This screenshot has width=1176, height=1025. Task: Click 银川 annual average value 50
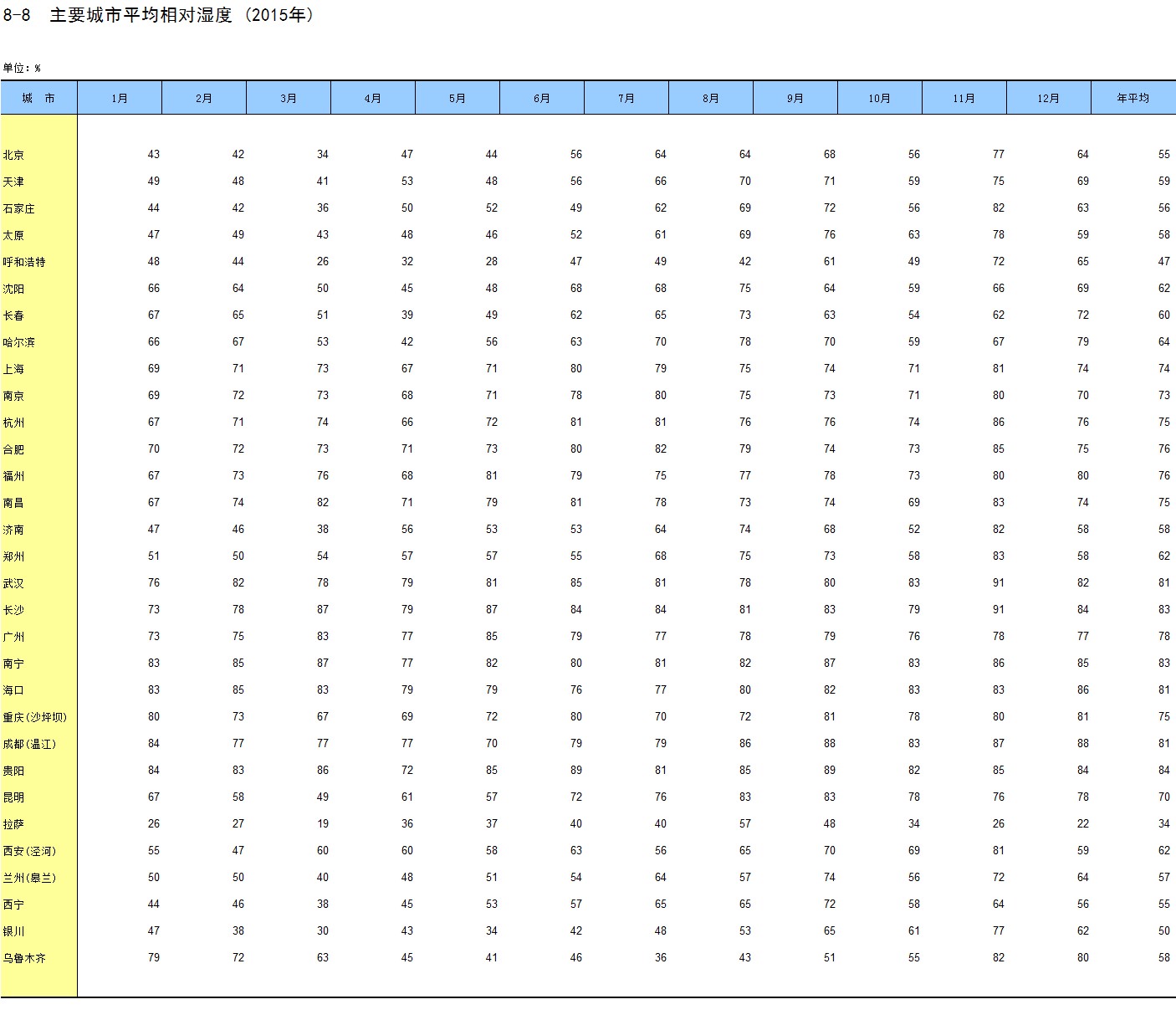[x=1164, y=930]
